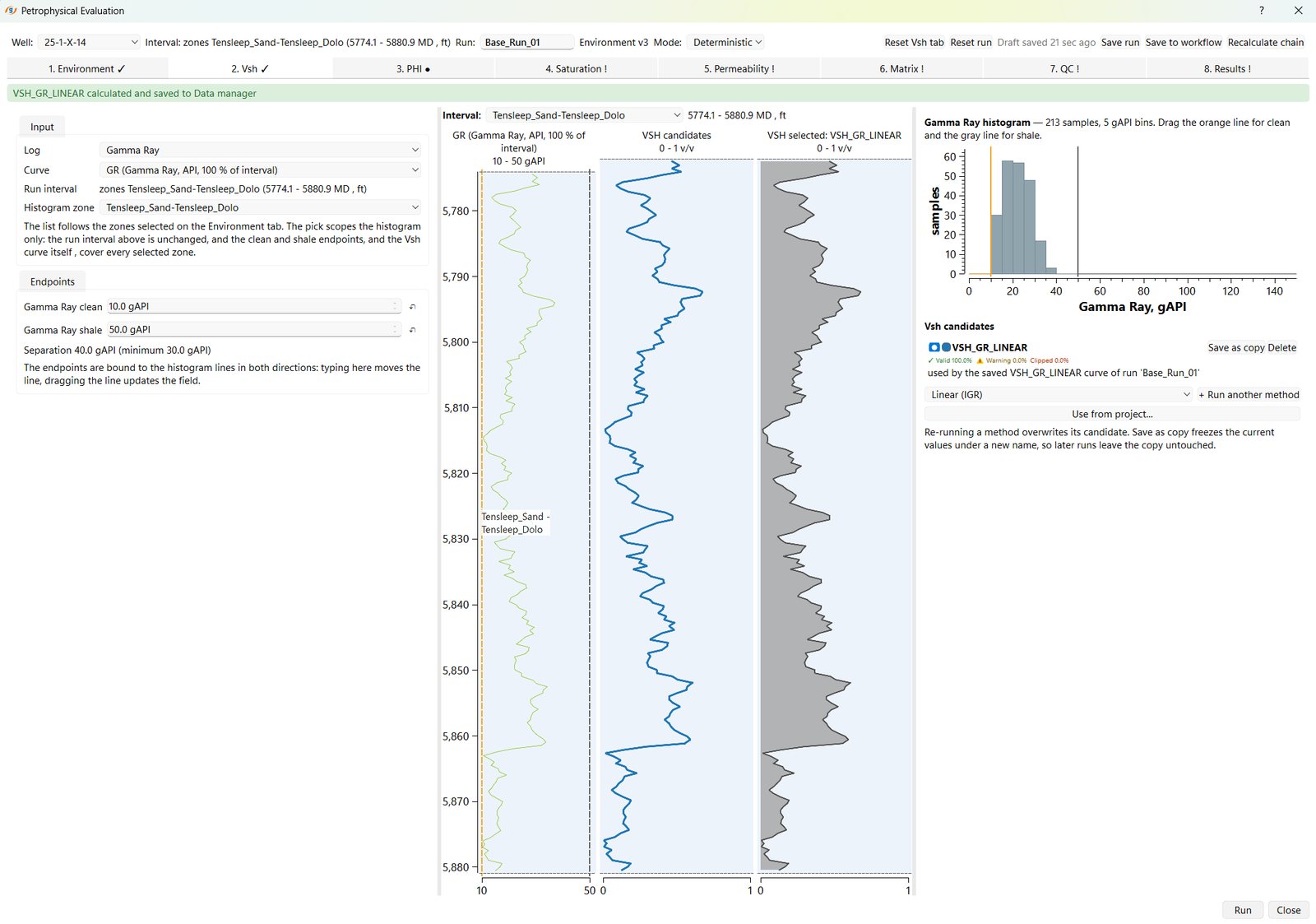The image size is (1316, 924).
Task: Switch to the 6. Matrix tab
Action: coord(901,69)
